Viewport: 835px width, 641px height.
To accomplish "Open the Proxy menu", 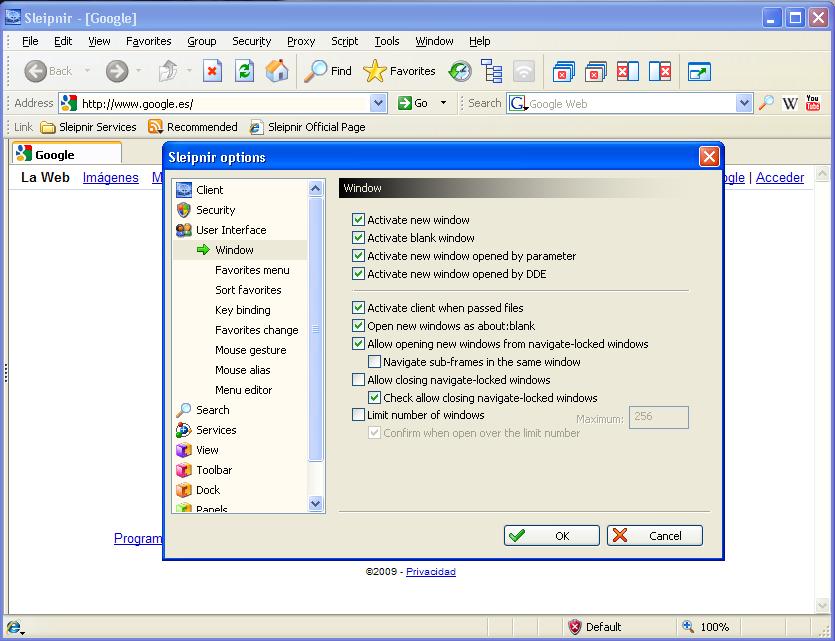I will click(301, 41).
